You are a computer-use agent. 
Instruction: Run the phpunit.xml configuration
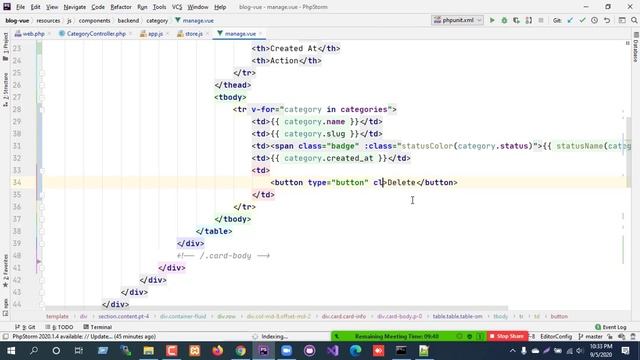coord(492,20)
